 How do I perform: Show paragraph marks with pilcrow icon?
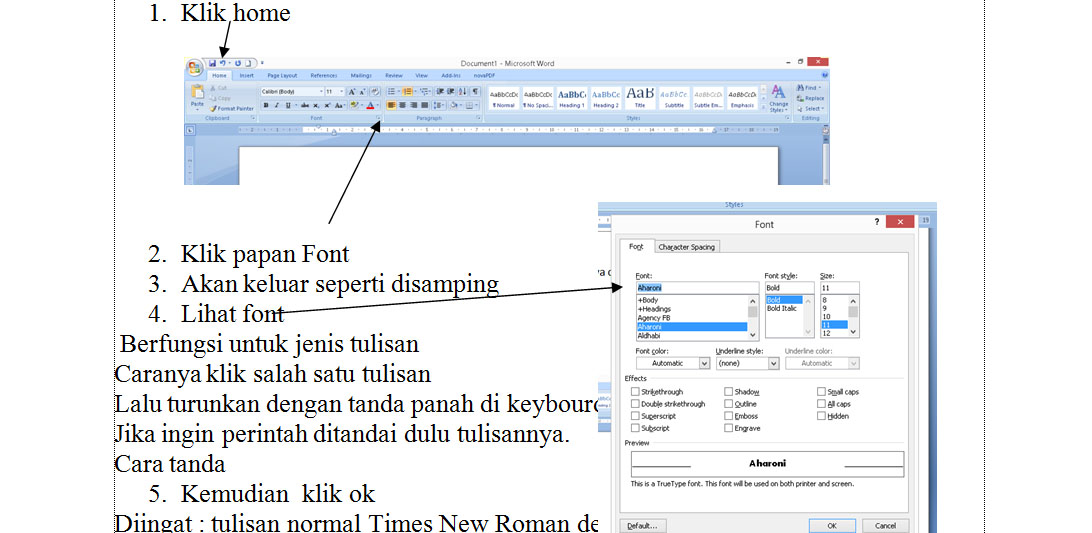coord(475,92)
